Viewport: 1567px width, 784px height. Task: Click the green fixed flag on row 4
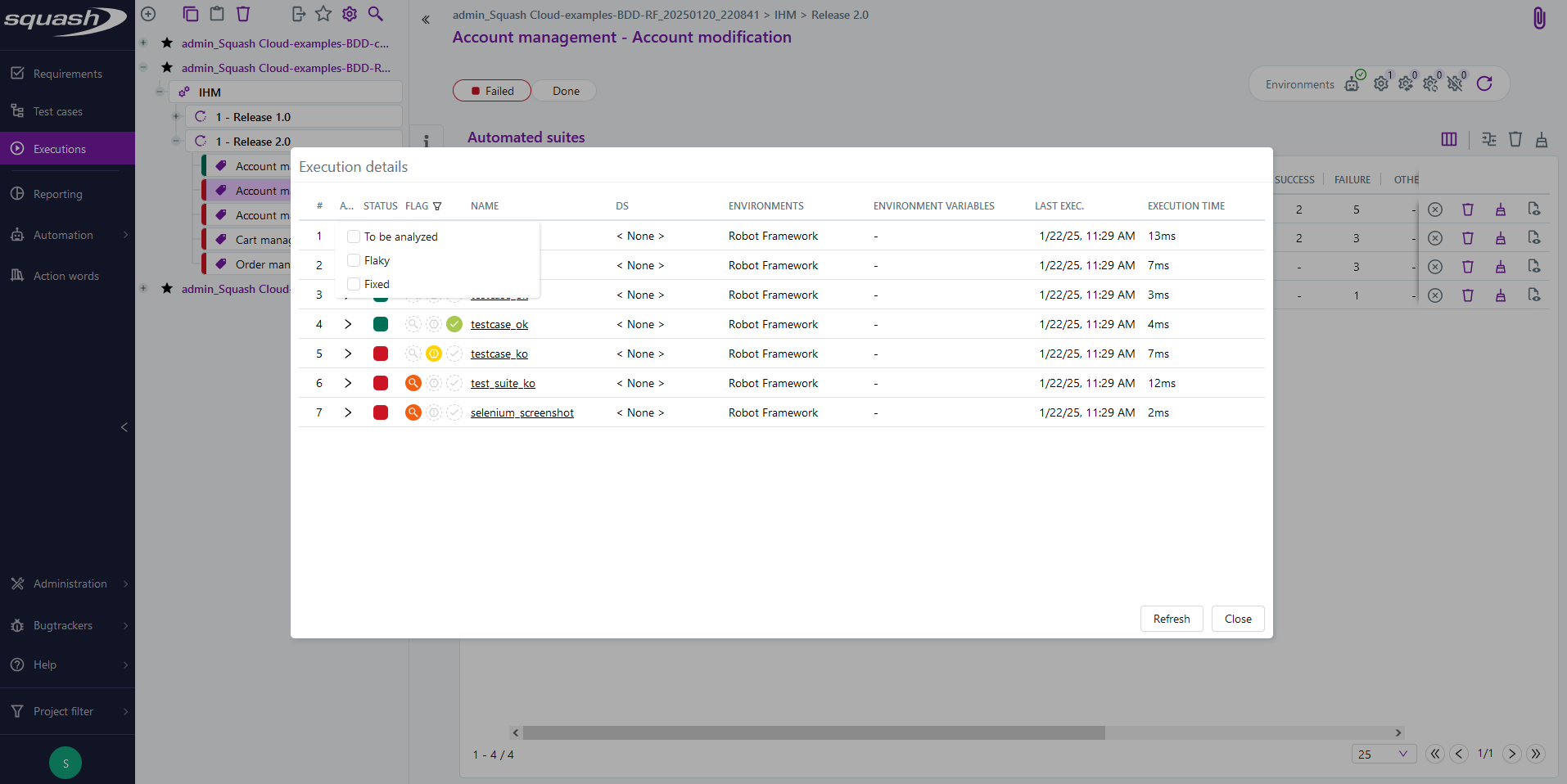point(454,324)
